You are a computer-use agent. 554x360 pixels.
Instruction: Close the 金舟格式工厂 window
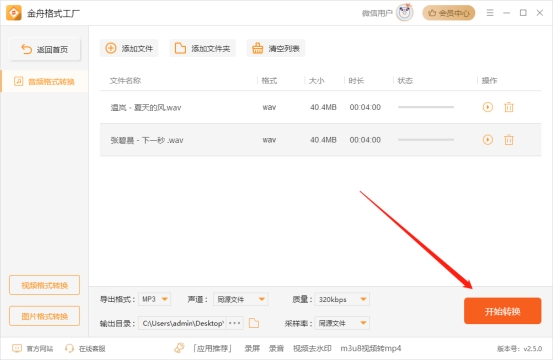click(540, 13)
